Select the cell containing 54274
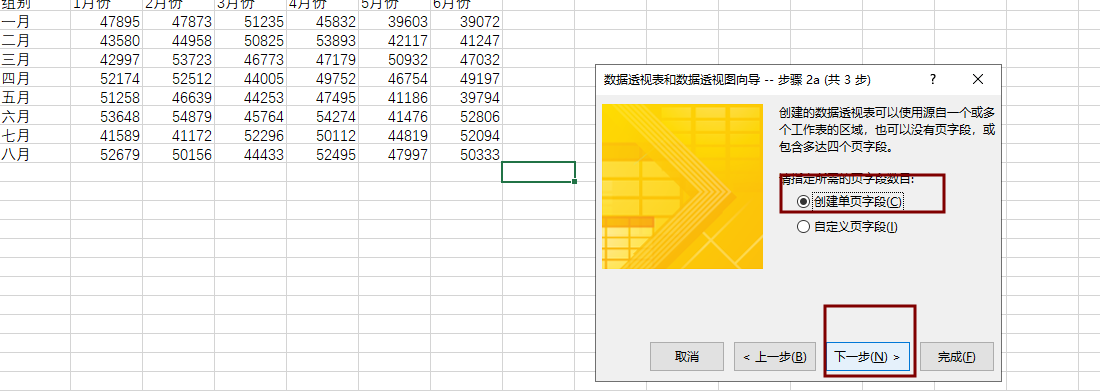The width and height of the screenshot is (1100, 391). (x=323, y=117)
